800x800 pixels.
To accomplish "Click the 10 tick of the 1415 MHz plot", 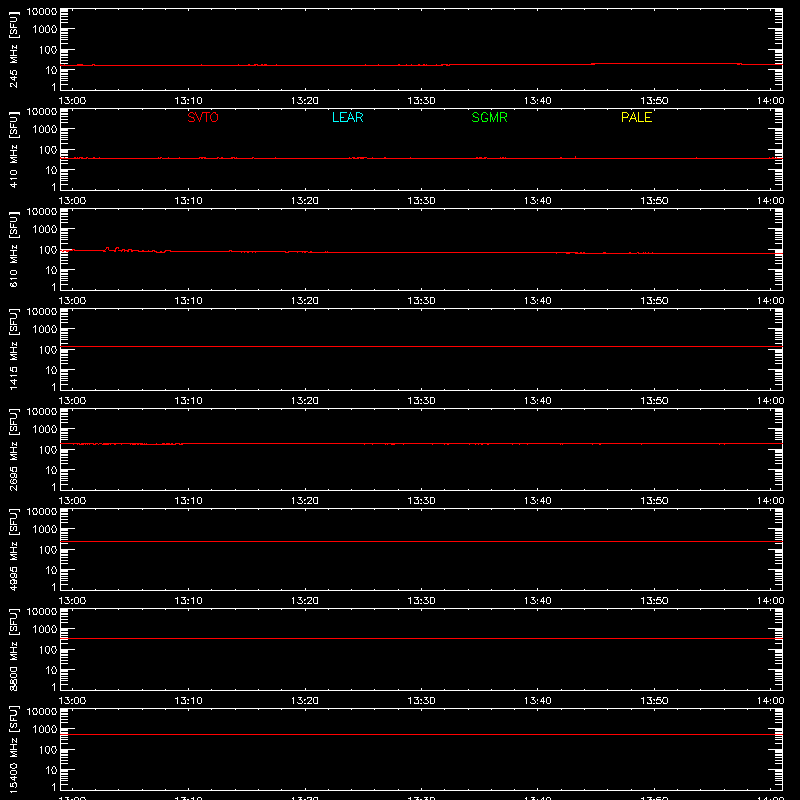I will coord(51,370).
